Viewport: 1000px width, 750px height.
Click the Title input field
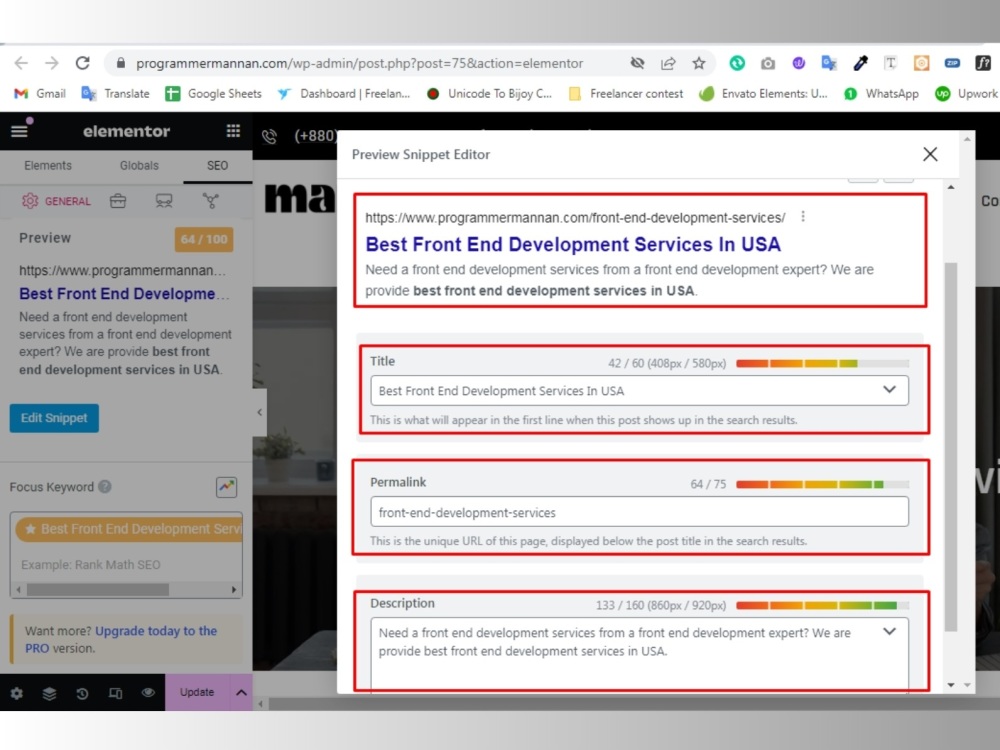click(639, 390)
